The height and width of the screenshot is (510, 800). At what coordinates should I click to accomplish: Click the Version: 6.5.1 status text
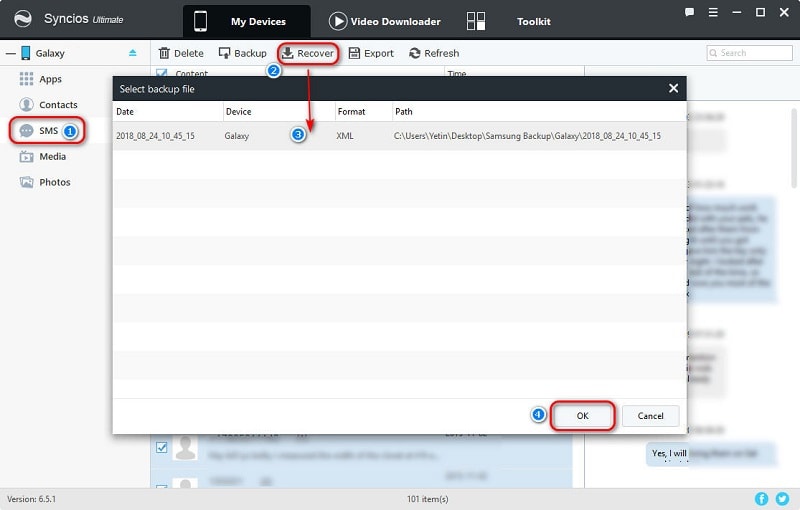32,499
